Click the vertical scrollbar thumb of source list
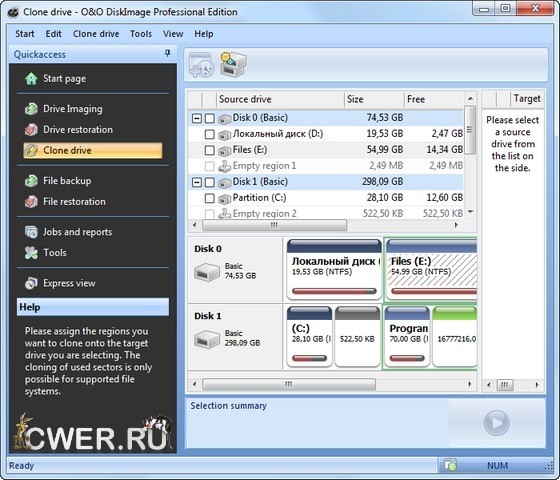The image size is (560, 480). [470, 130]
